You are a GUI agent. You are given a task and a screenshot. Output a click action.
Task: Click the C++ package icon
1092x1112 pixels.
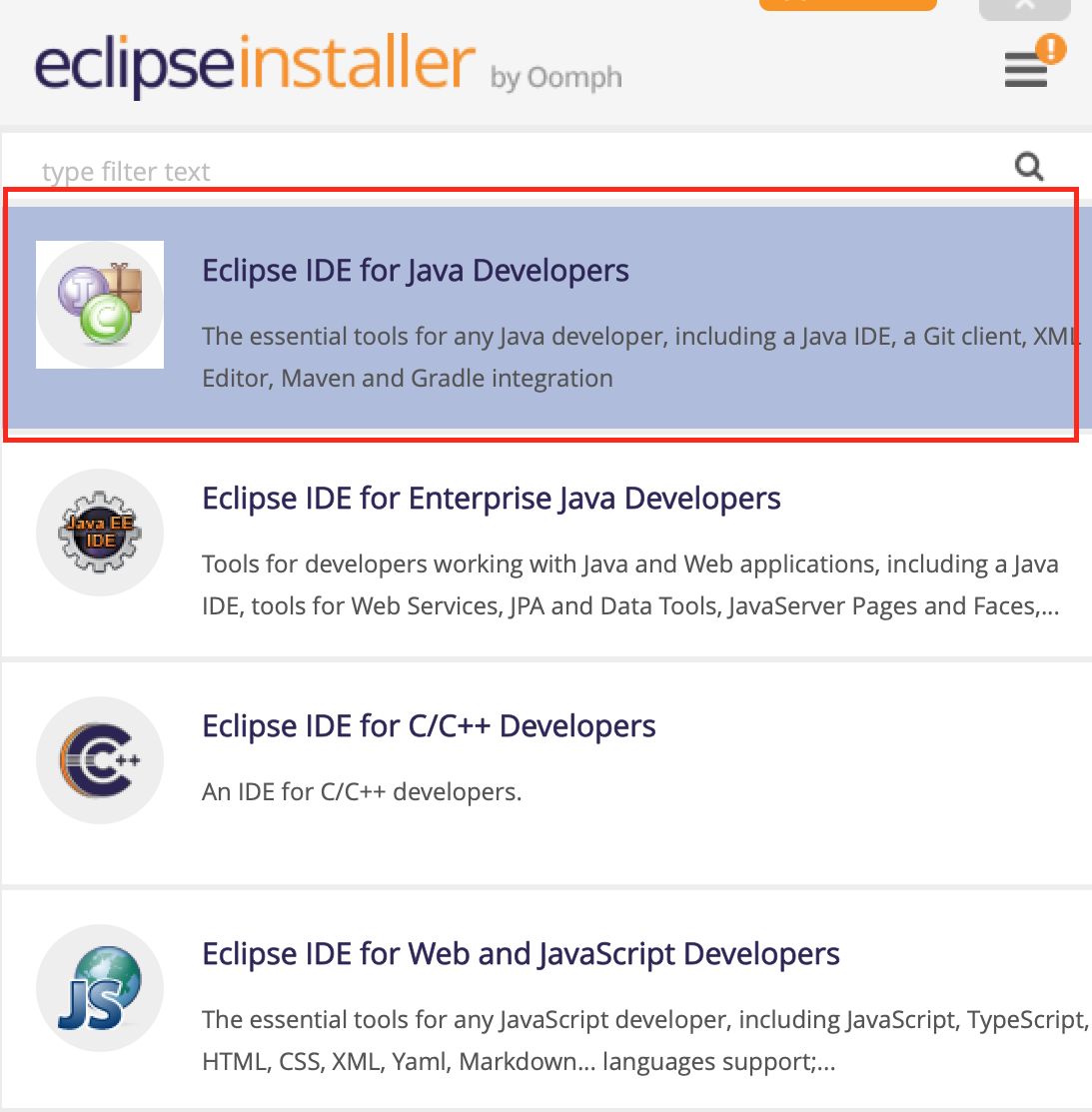point(100,760)
